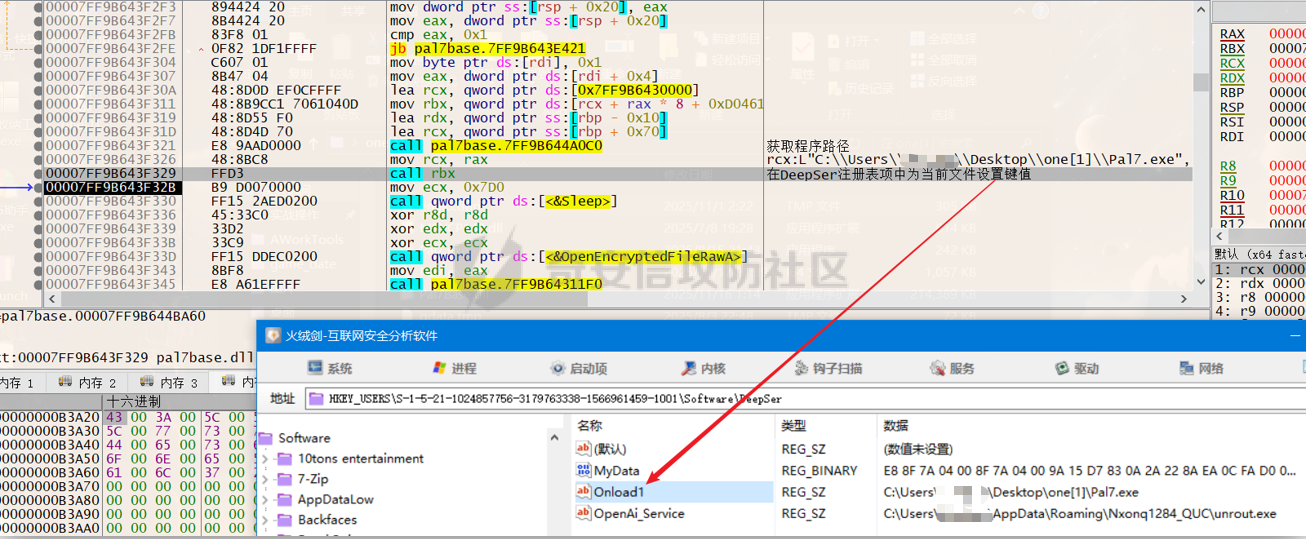Open the 启动项 tab
Viewport: 1306px width, 539px height.
(x=578, y=368)
